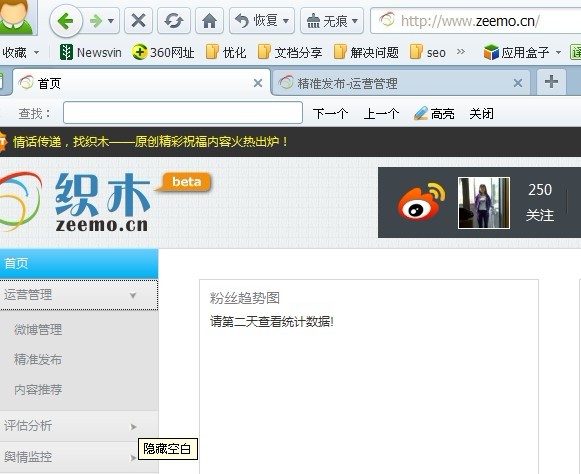Click the zeemo.cn address bar
This screenshot has height=474, width=581.
[476, 21]
